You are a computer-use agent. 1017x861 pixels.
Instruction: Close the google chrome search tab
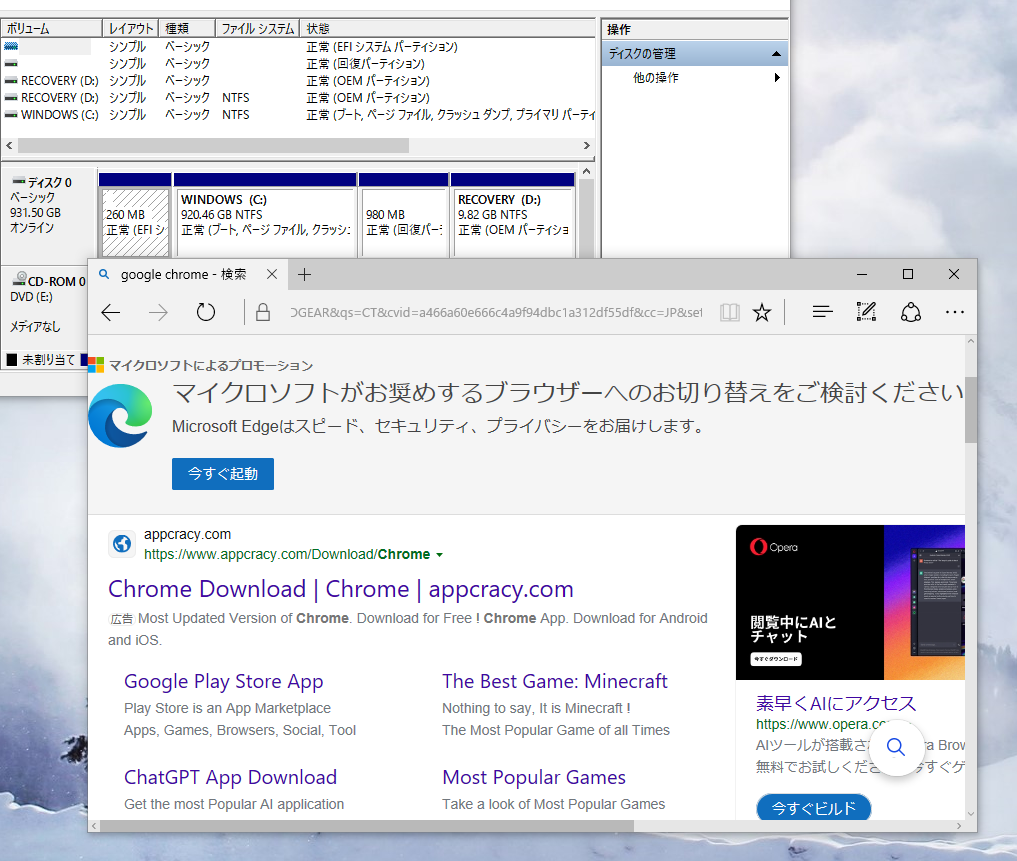click(x=272, y=274)
